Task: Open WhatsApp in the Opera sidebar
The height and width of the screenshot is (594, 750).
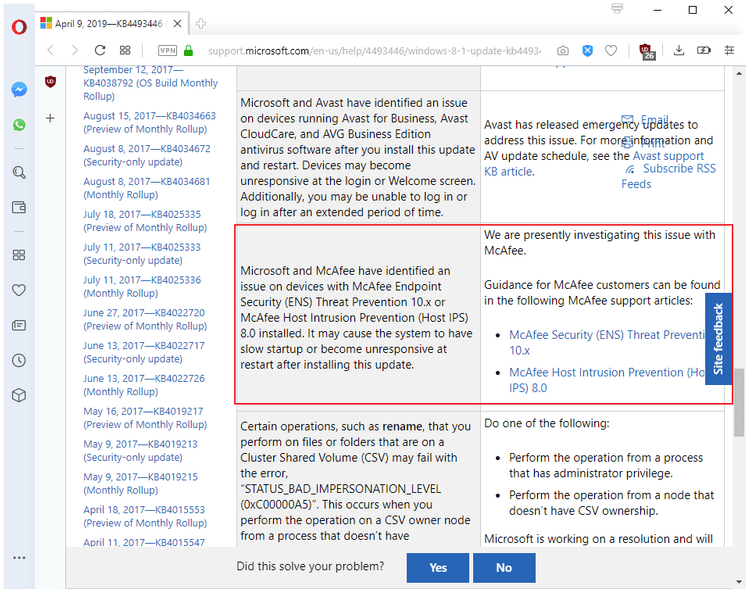Action: (x=19, y=125)
